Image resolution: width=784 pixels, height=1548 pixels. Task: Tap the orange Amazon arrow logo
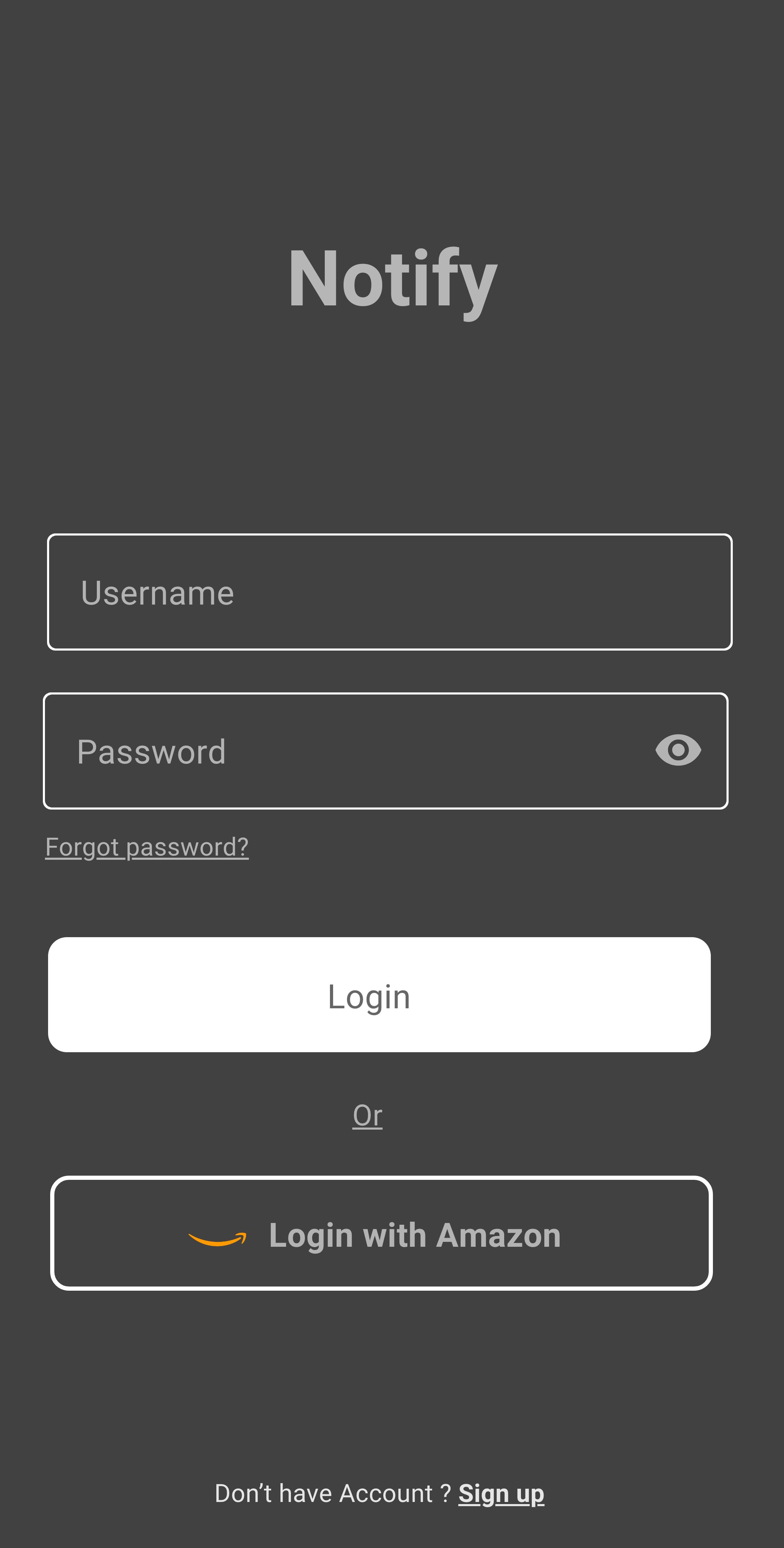(217, 1239)
